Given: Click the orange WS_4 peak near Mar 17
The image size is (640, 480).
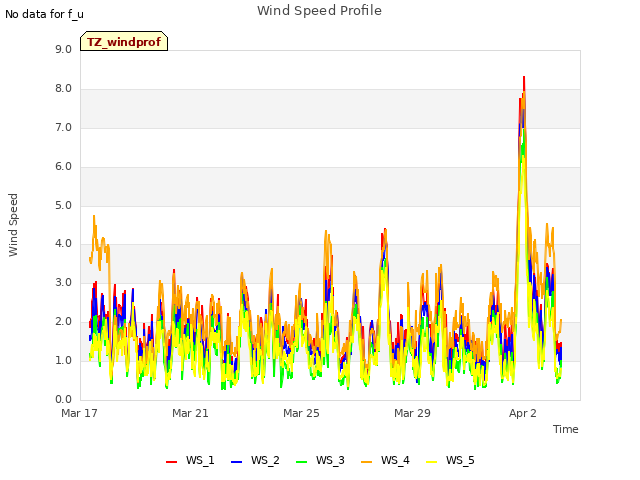Looking at the screenshot, I should tap(94, 217).
